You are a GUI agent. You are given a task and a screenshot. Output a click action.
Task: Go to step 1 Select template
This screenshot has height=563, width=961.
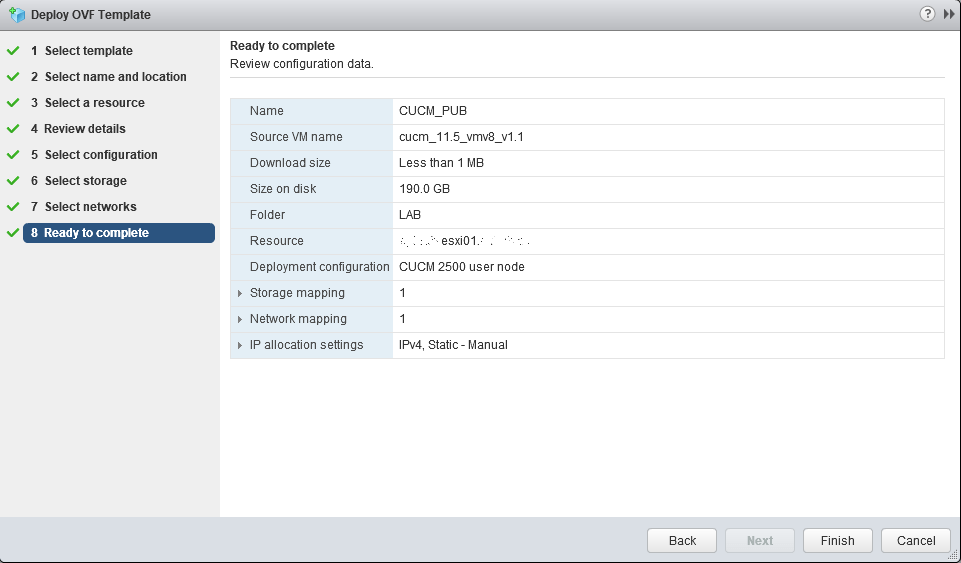82,51
